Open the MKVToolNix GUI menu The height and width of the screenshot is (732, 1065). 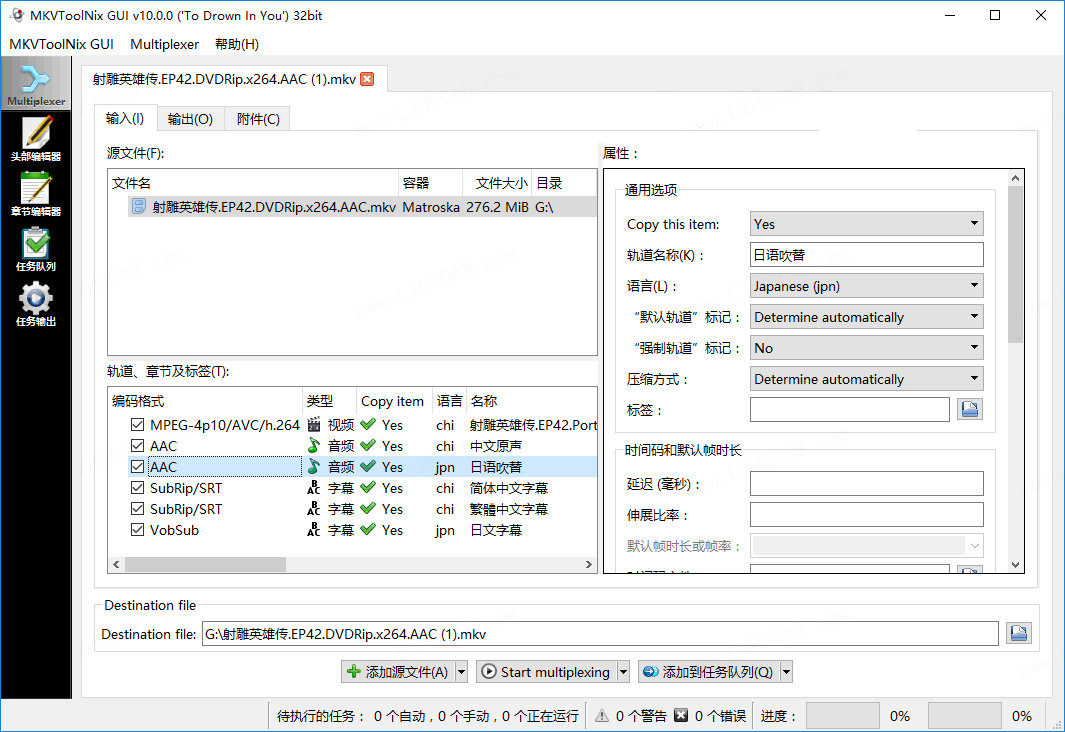point(61,44)
